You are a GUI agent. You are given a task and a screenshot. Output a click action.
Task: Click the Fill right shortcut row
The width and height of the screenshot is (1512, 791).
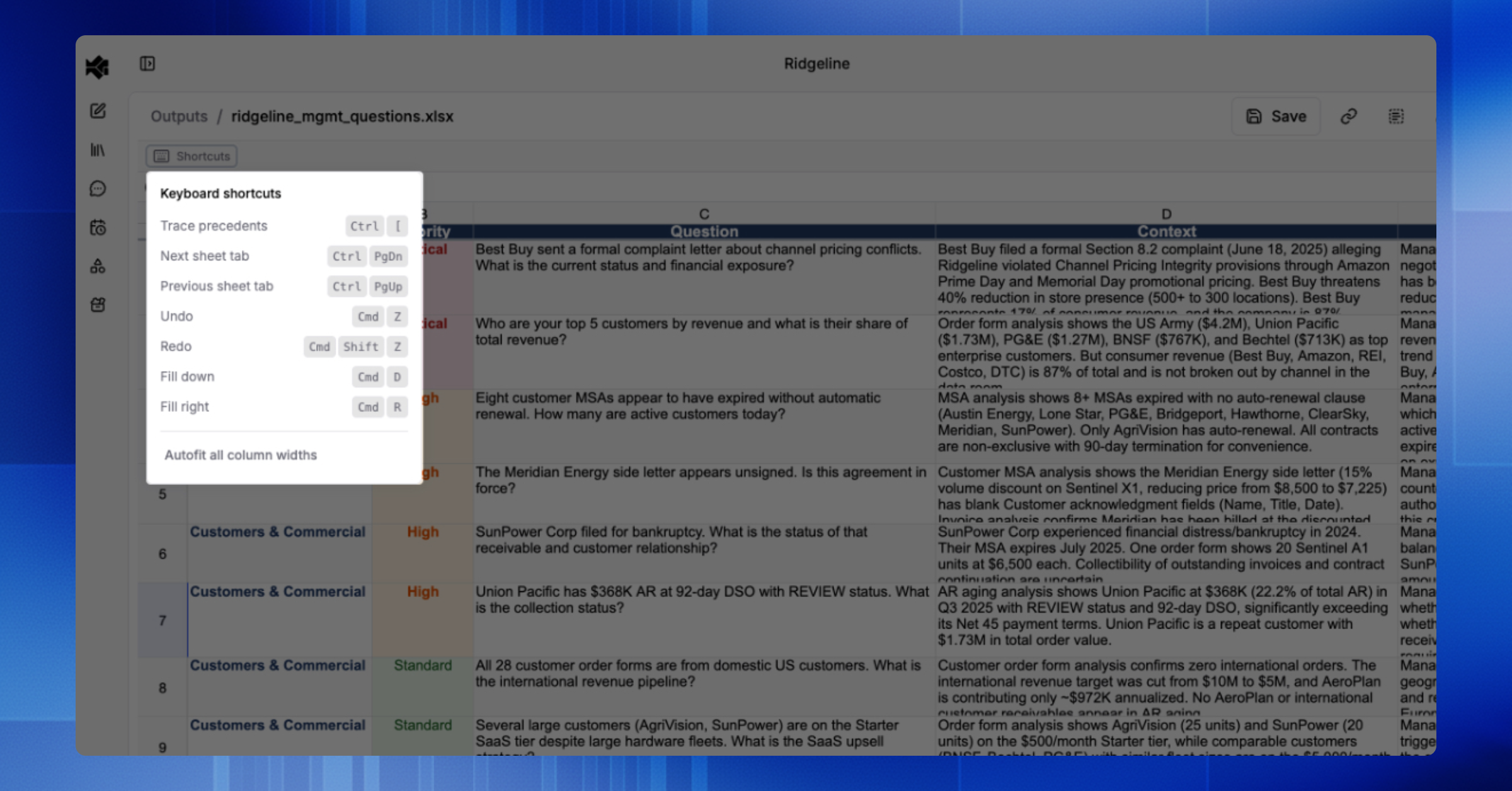[284, 407]
